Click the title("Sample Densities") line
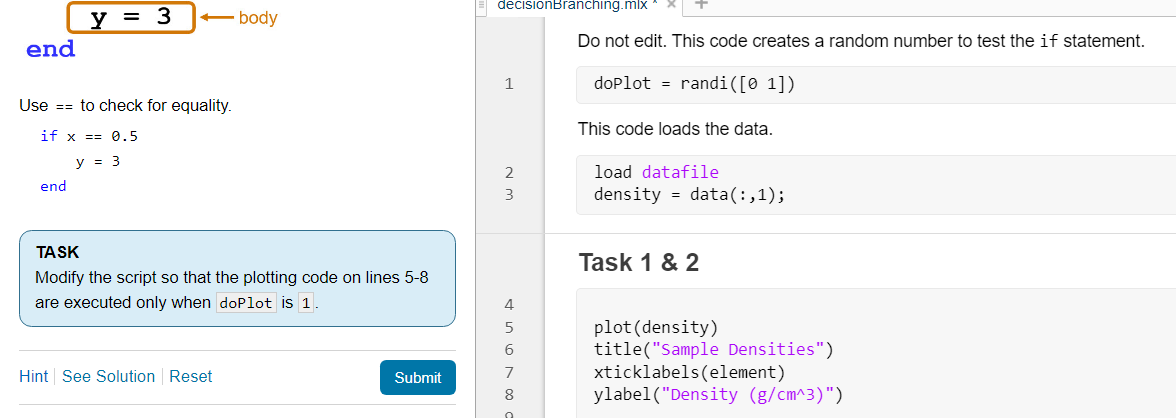Viewport: 1176px width, 418px height. pos(713,349)
